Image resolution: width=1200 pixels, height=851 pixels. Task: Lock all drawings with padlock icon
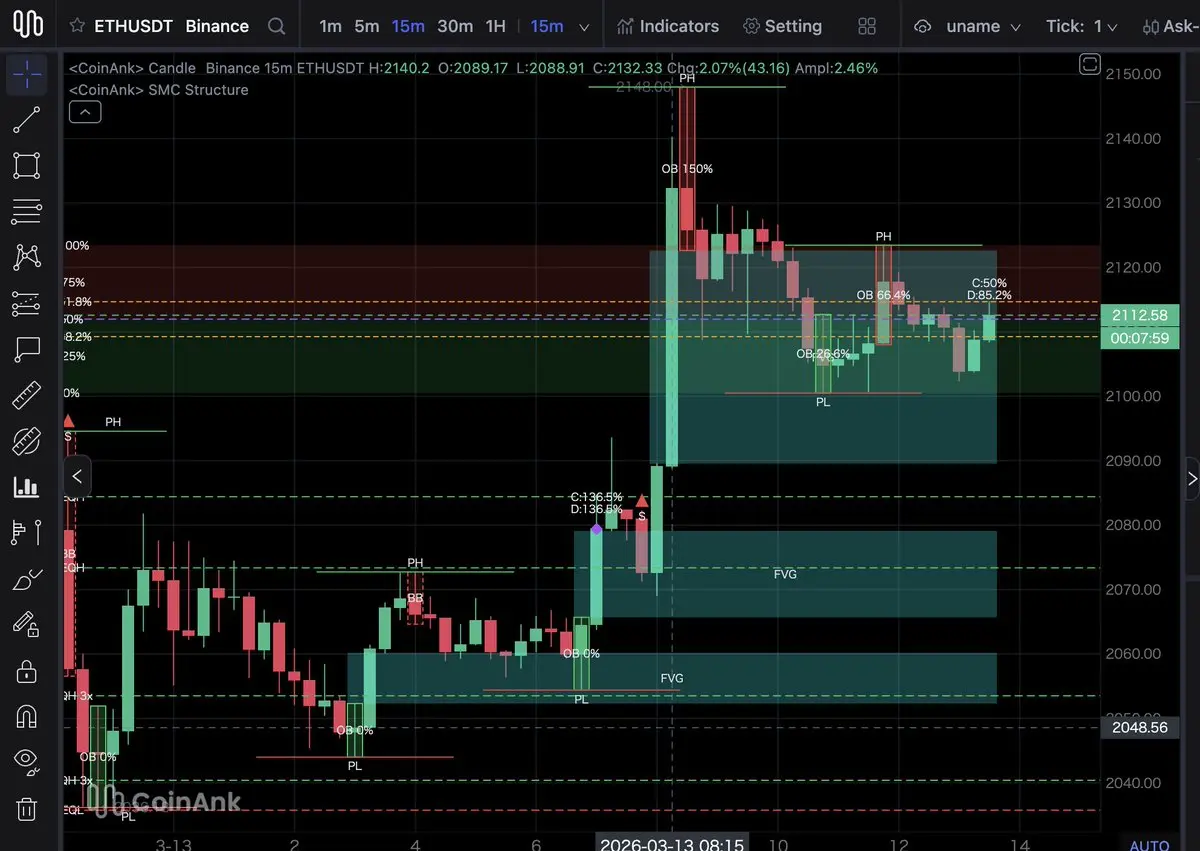pyautogui.click(x=27, y=671)
